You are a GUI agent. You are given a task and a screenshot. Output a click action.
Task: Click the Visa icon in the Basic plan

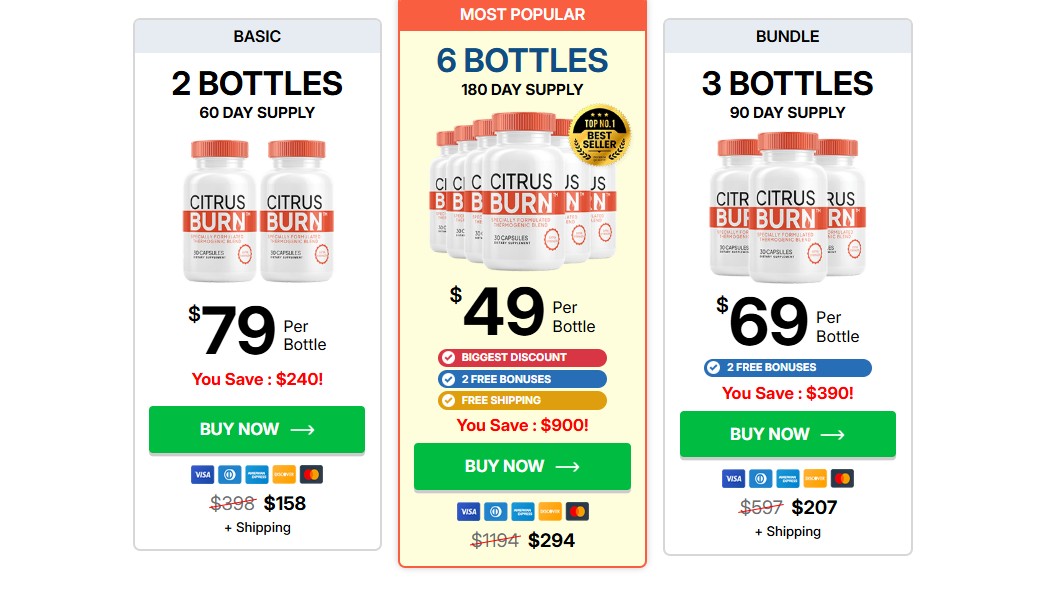[x=203, y=474]
